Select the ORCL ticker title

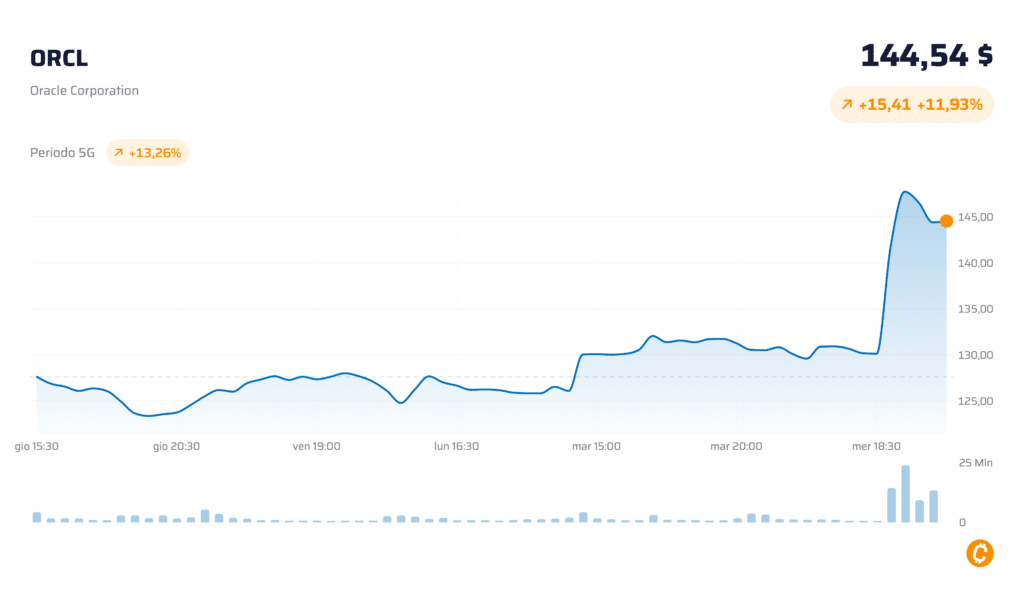tap(59, 58)
